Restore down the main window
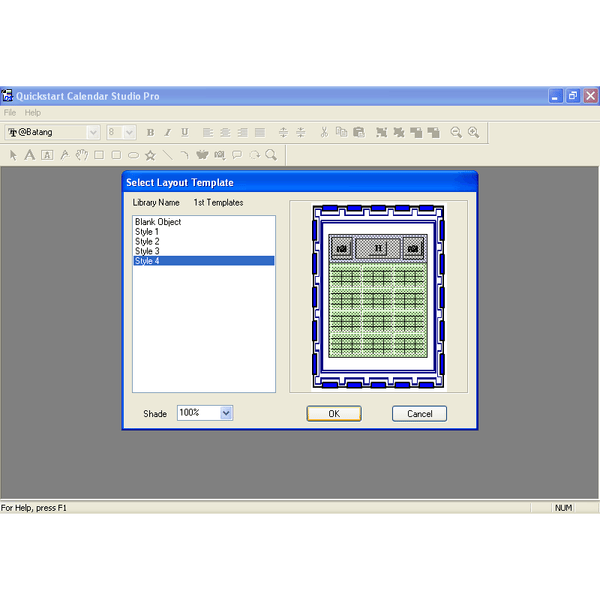The height and width of the screenshot is (600, 600). 573,96
